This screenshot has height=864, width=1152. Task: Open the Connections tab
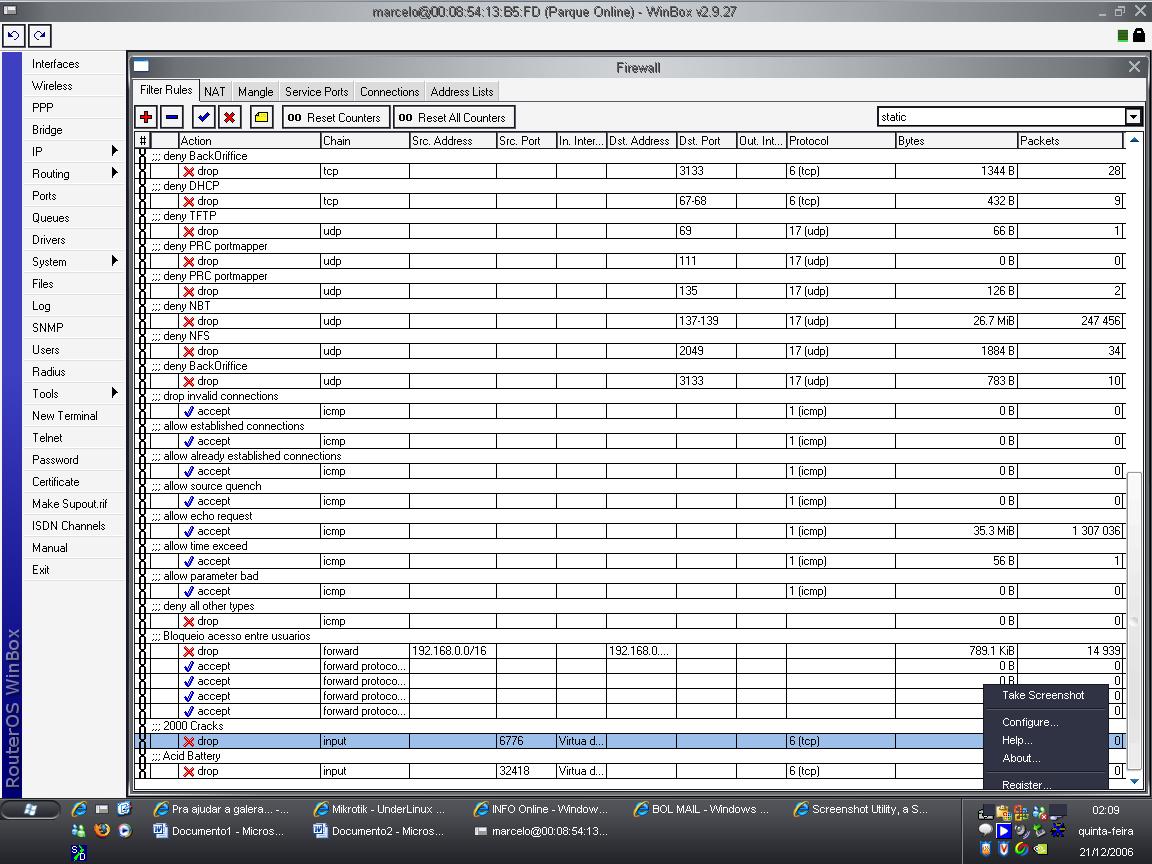(x=389, y=91)
